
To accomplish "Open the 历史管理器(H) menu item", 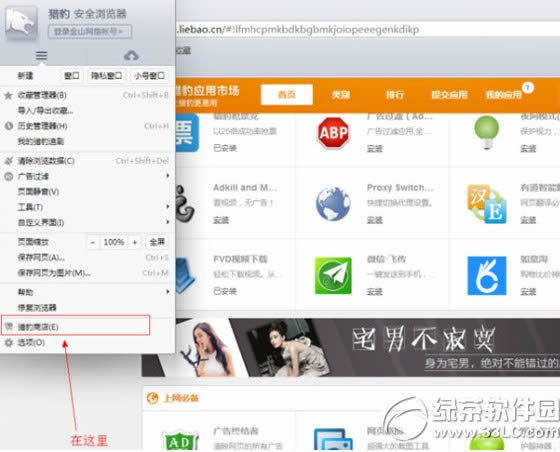I will pyautogui.click(x=88, y=126).
